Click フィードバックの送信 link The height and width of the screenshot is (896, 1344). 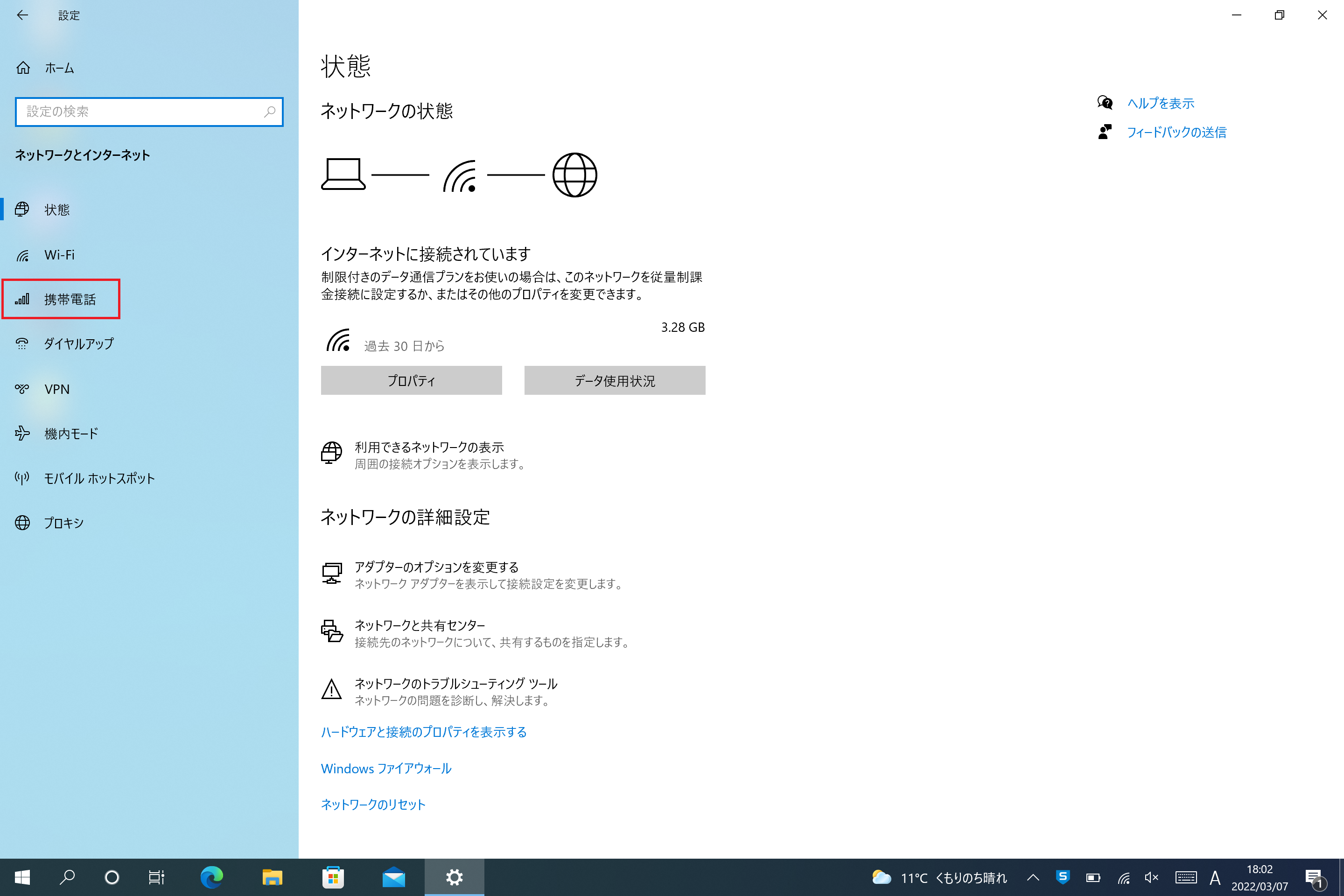pyautogui.click(x=1176, y=133)
